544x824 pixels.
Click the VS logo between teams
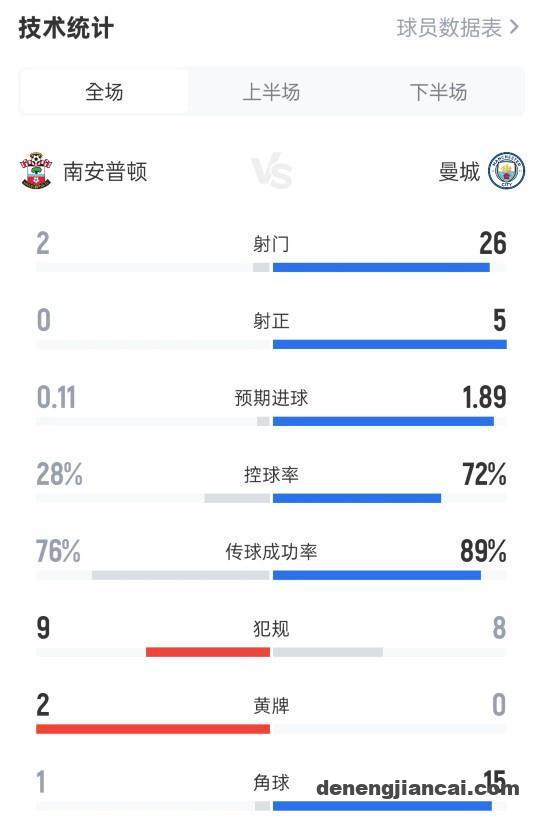point(271,171)
